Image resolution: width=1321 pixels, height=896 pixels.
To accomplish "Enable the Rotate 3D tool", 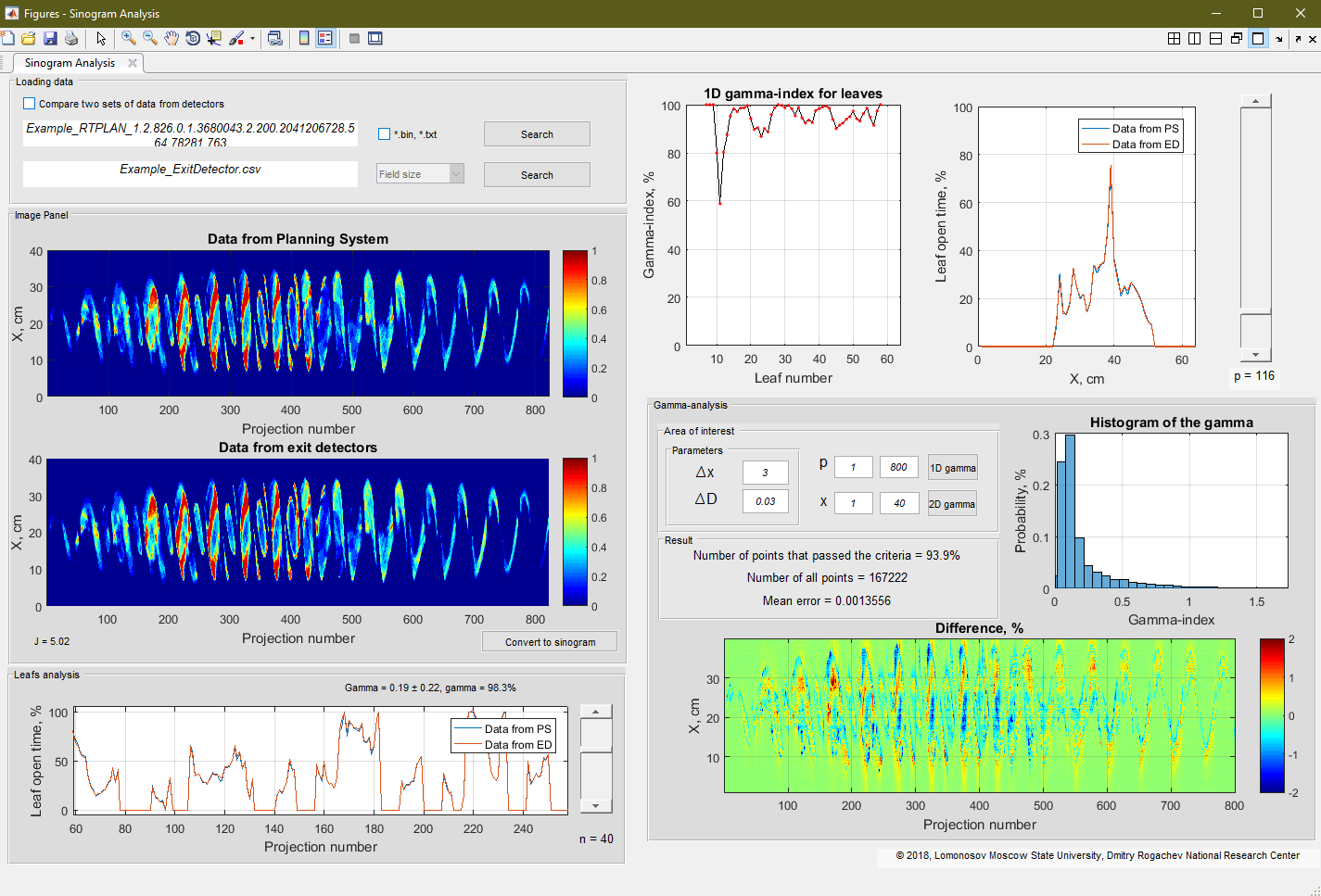I will 193,38.
